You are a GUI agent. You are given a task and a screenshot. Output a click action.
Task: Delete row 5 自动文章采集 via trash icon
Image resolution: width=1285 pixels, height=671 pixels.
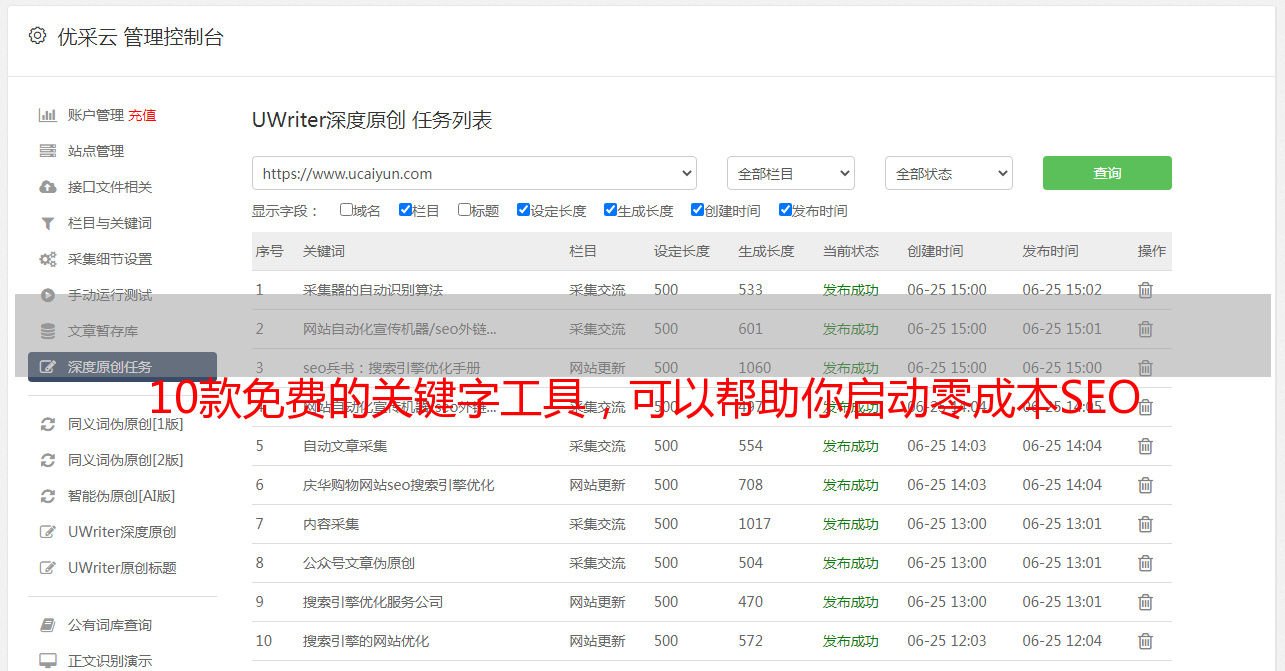[1146, 446]
